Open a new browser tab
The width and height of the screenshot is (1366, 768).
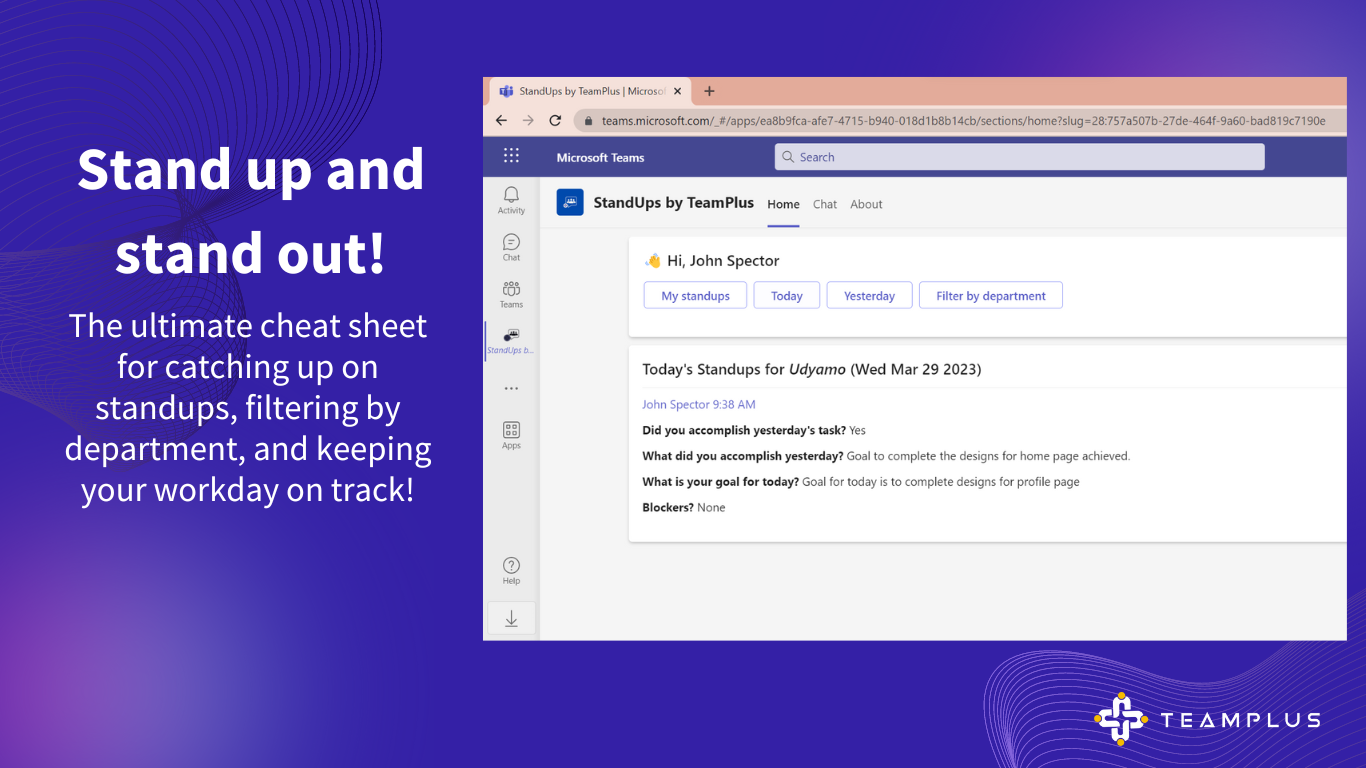point(709,91)
